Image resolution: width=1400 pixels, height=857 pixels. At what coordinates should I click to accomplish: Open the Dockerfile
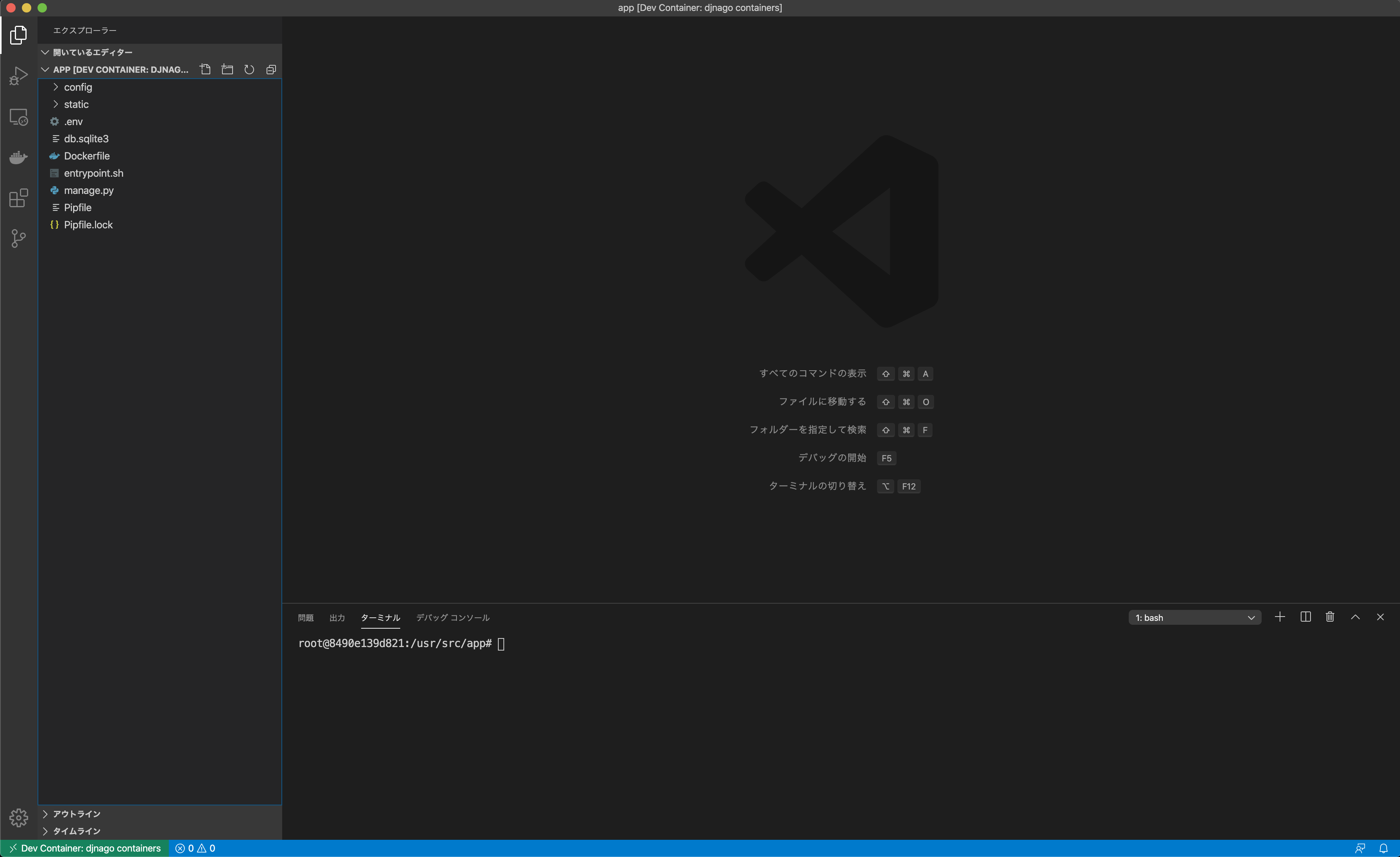pos(159,156)
